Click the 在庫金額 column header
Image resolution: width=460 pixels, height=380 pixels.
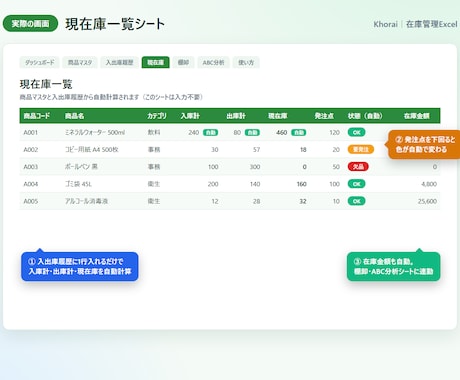pos(417,116)
